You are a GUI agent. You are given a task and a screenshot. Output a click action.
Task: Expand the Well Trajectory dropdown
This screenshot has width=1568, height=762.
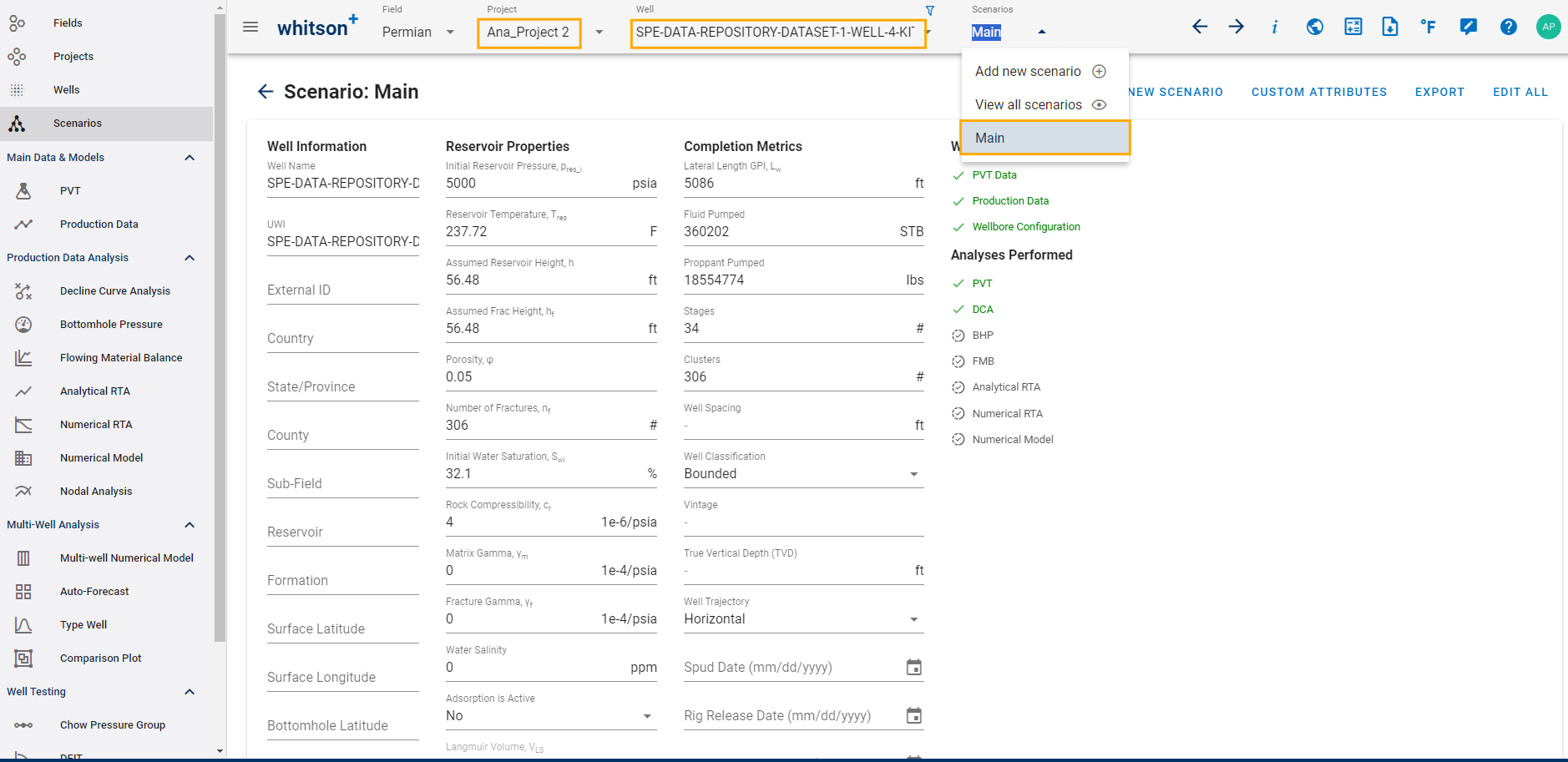coord(913,619)
